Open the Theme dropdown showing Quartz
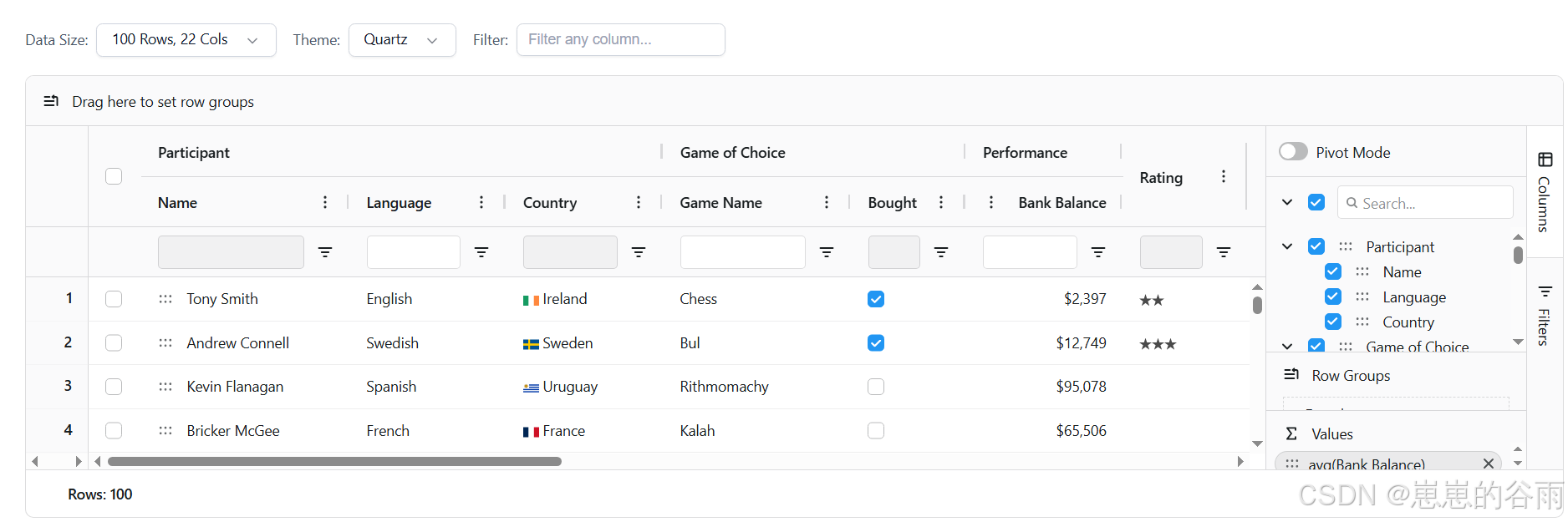 click(401, 40)
